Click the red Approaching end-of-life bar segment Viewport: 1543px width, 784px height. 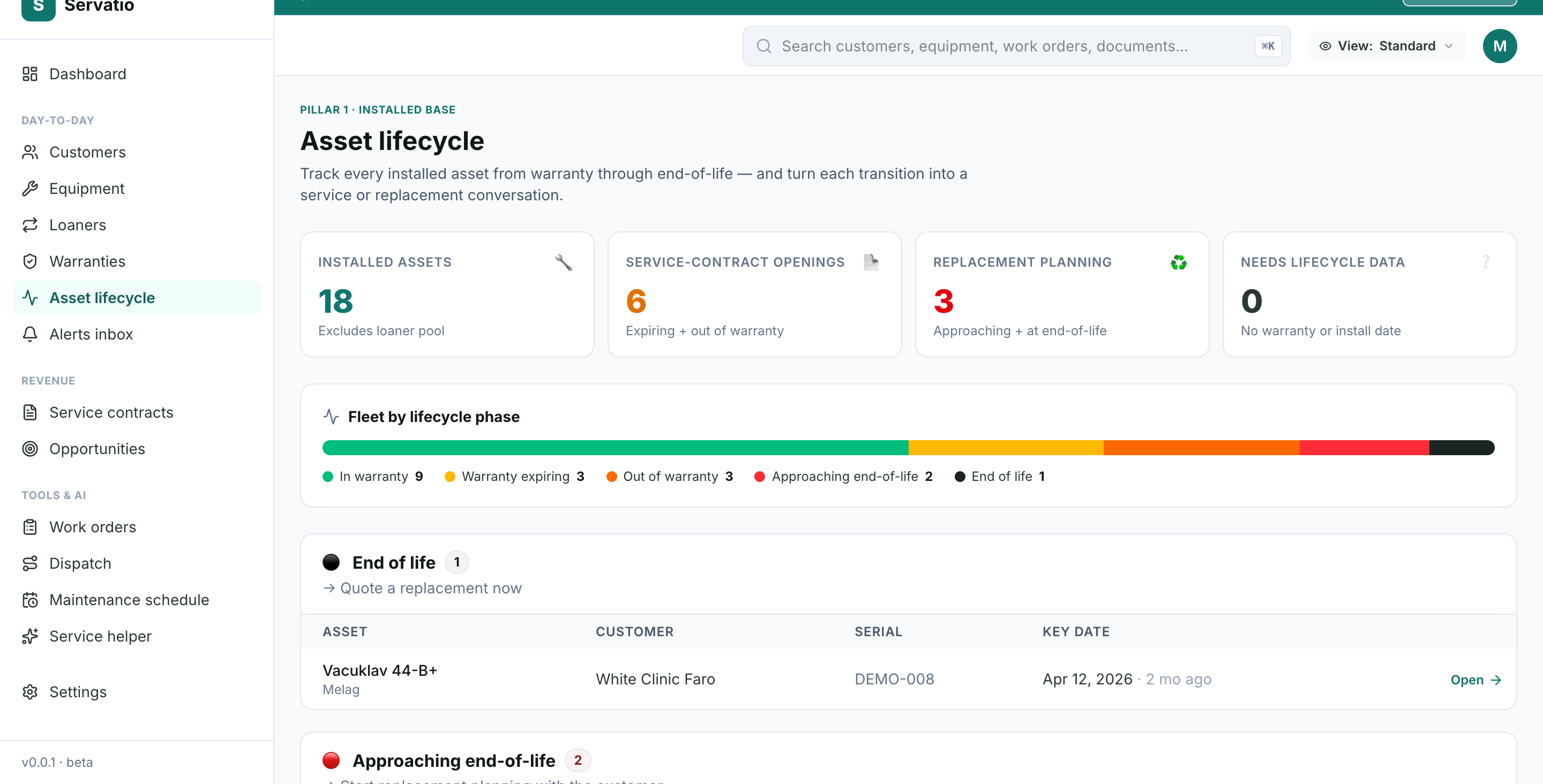[1365, 448]
